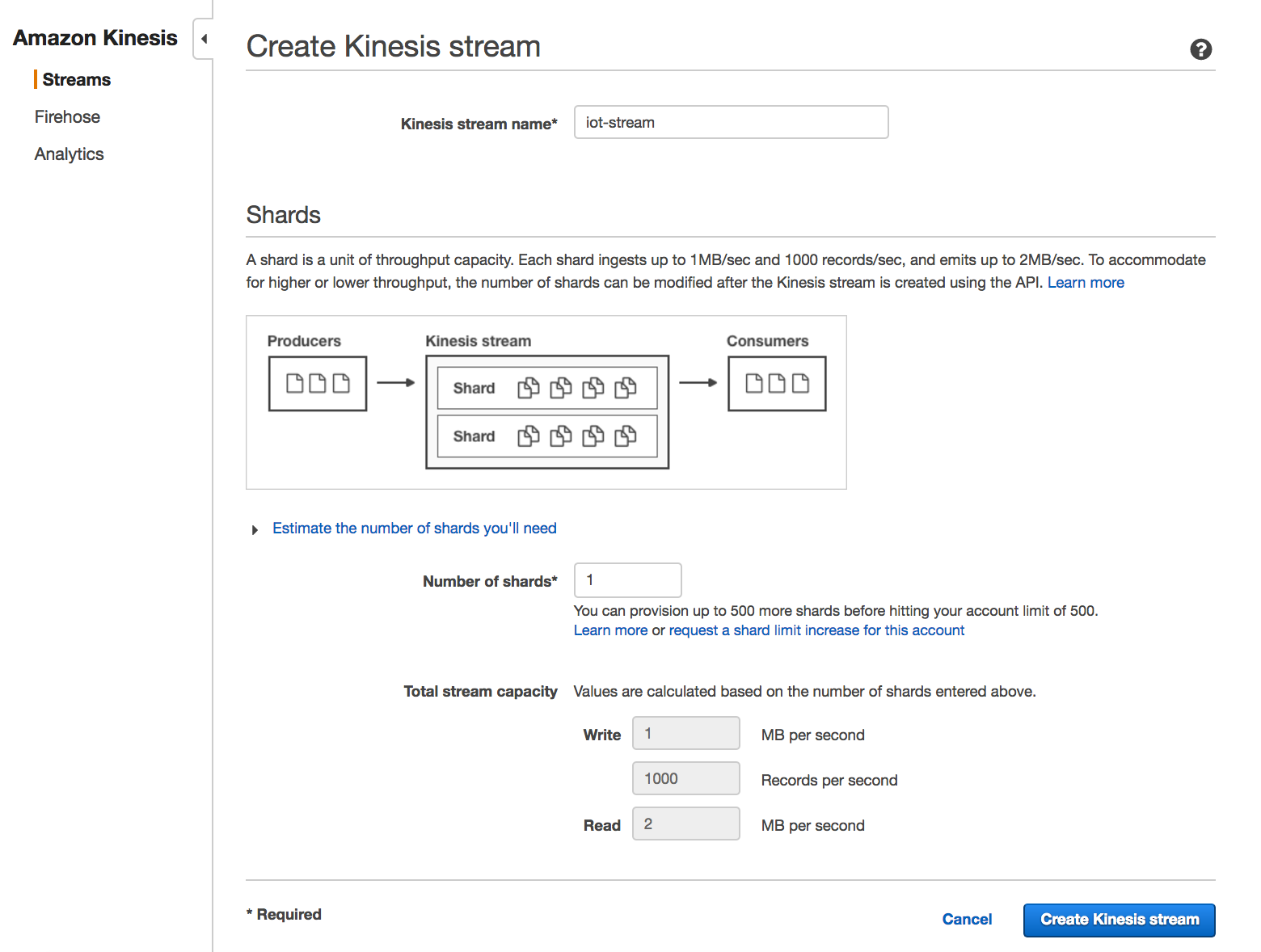This screenshot has width=1261, height=952.
Task: Click the lower Shard label in diagram
Action: 474,436
